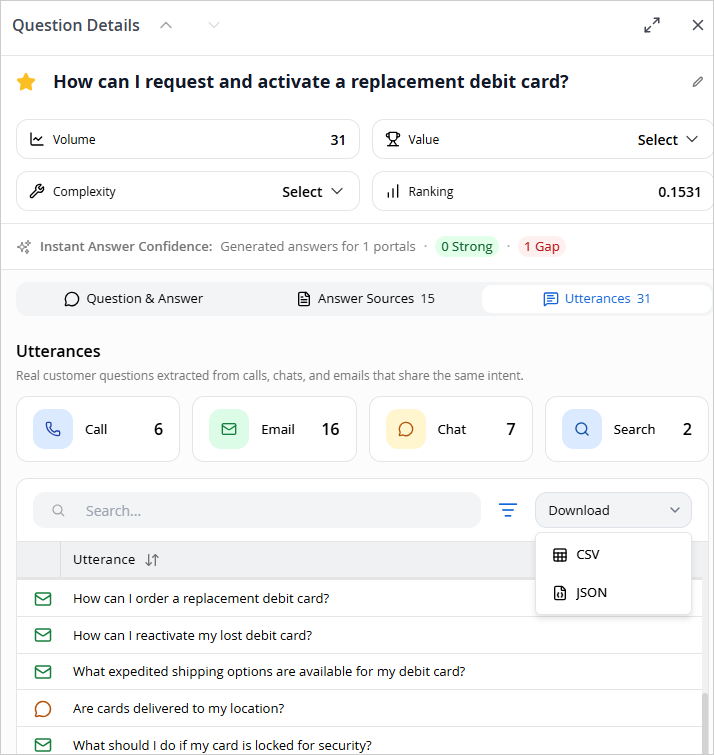Click the blue Search magnifier card icon
714x755 pixels.
[x=582, y=429]
